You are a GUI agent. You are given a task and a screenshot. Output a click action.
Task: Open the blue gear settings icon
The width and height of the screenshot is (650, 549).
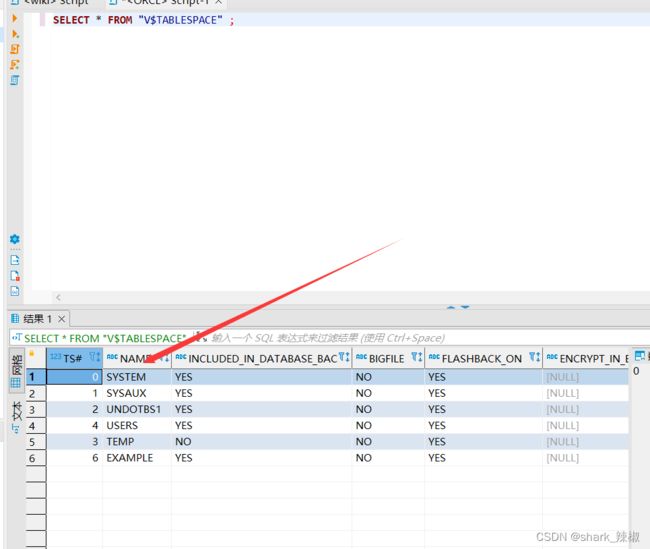click(x=15, y=239)
